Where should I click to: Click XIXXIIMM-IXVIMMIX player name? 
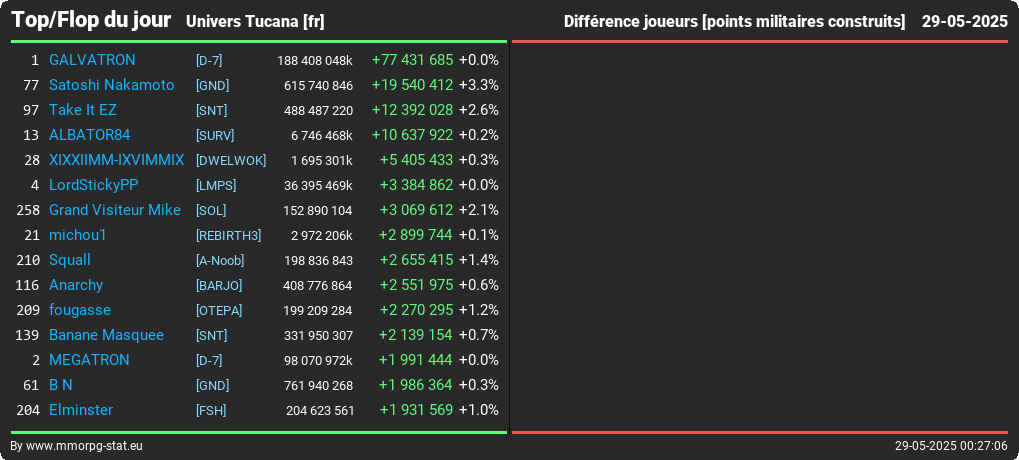(x=117, y=160)
